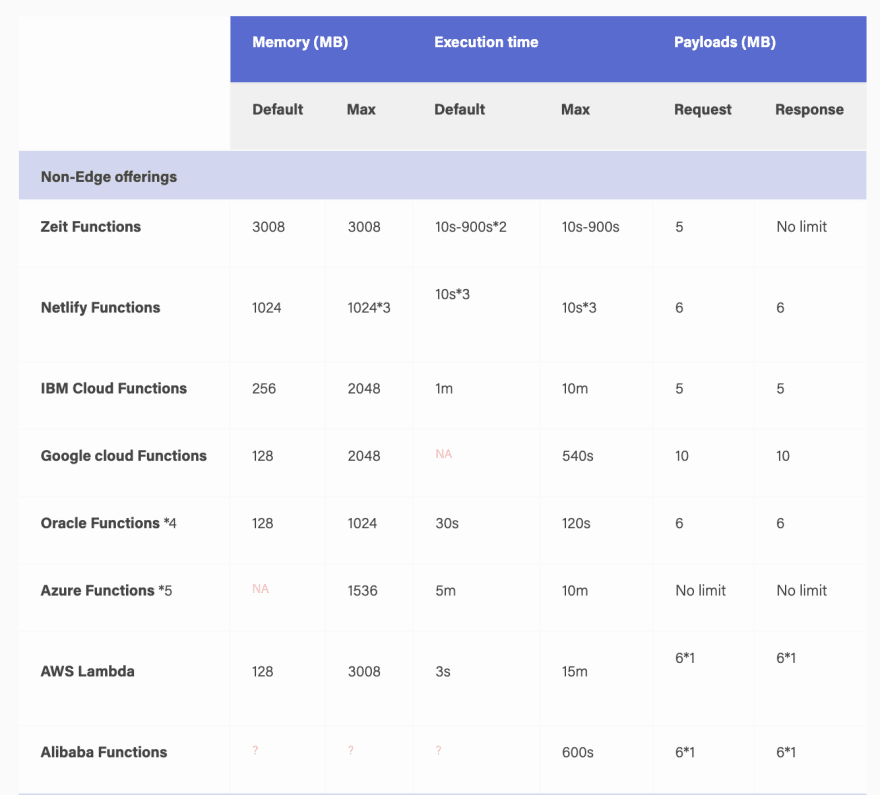Click Oracle Functions default memory '128'

click(263, 523)
